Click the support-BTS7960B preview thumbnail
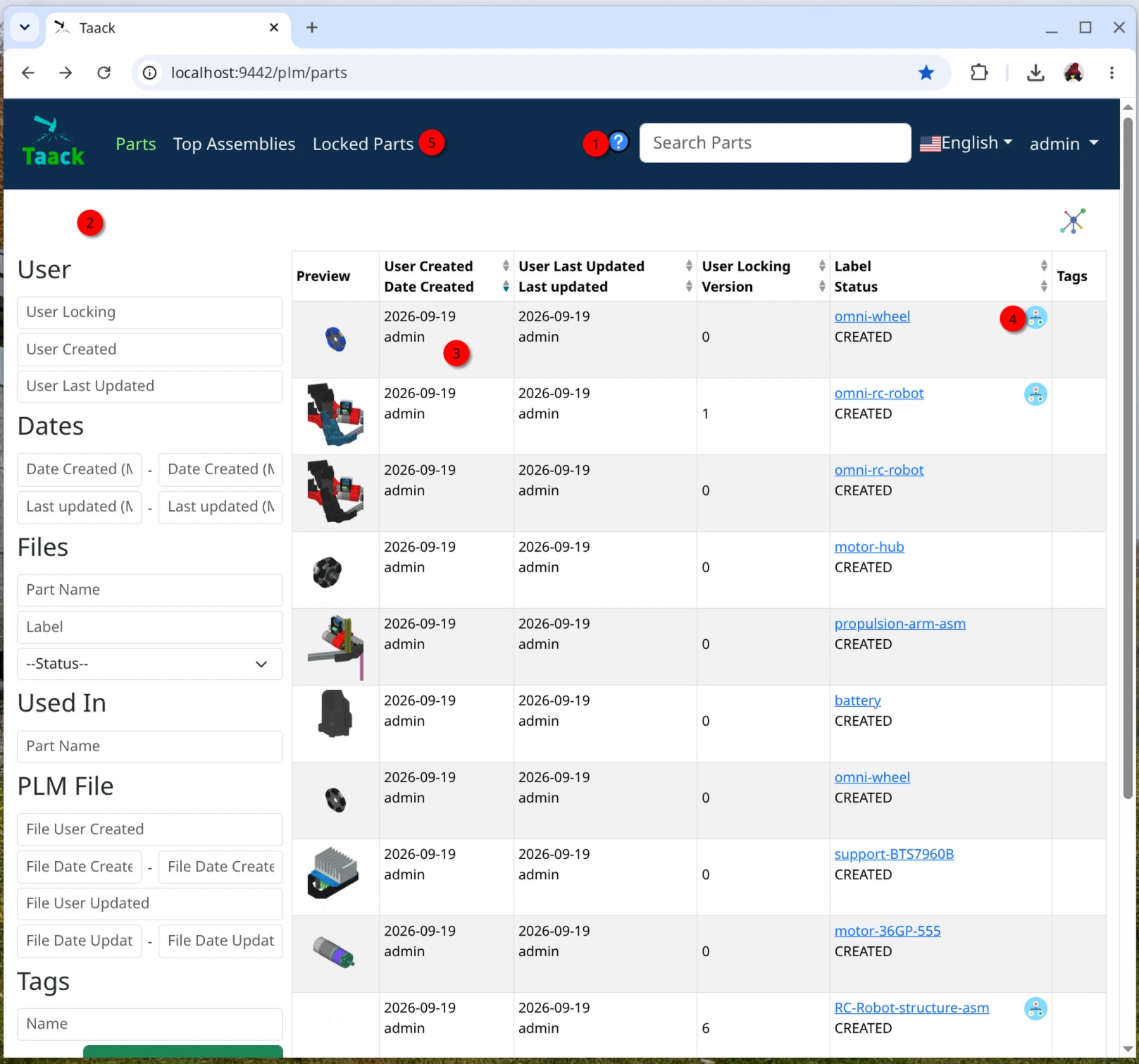Screen dimensions: 1139x1064 [333, 872]
